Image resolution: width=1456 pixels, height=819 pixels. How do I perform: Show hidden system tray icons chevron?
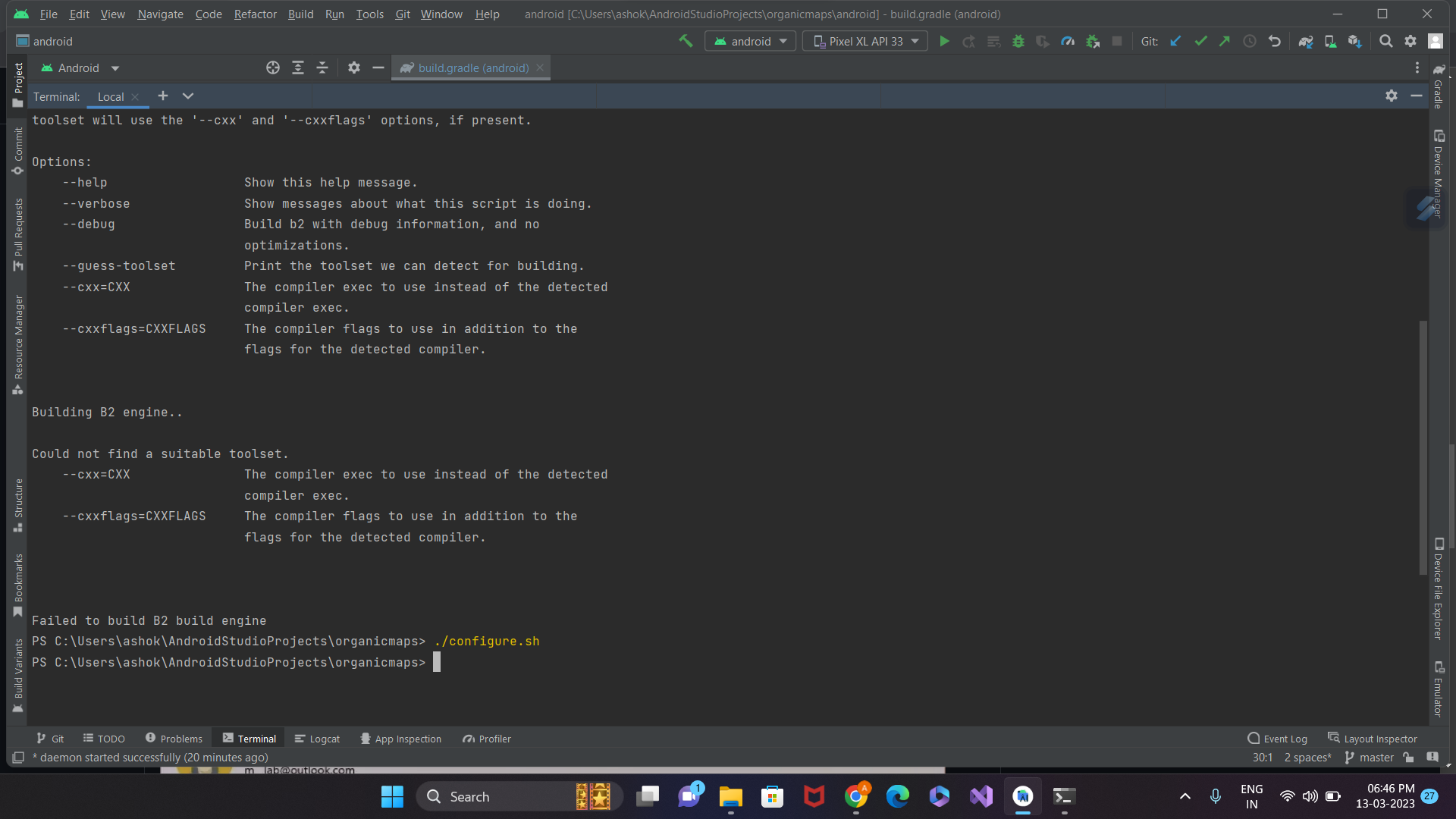click(1185, 796)
